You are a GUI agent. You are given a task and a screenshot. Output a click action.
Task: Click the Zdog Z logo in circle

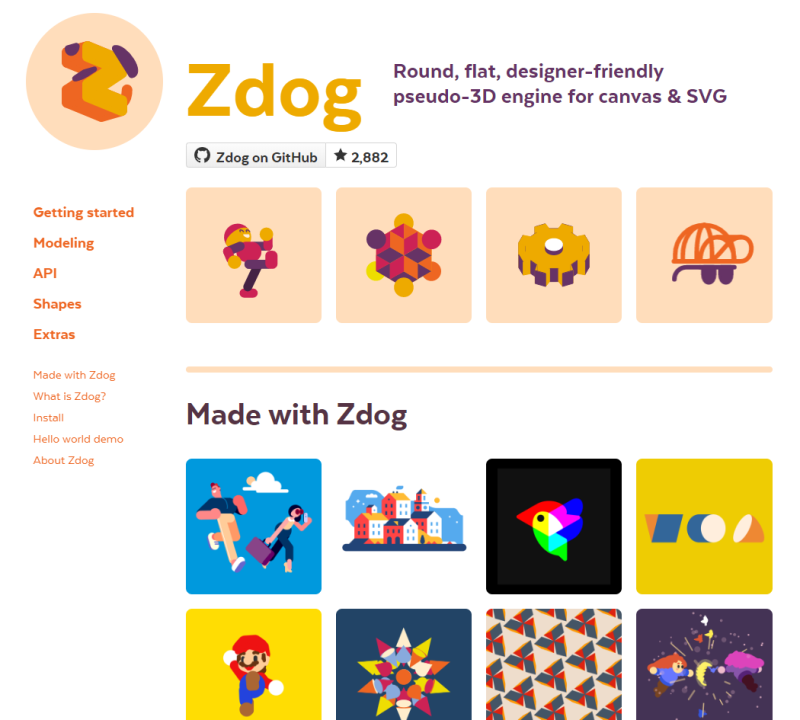(x=94, y=82)
